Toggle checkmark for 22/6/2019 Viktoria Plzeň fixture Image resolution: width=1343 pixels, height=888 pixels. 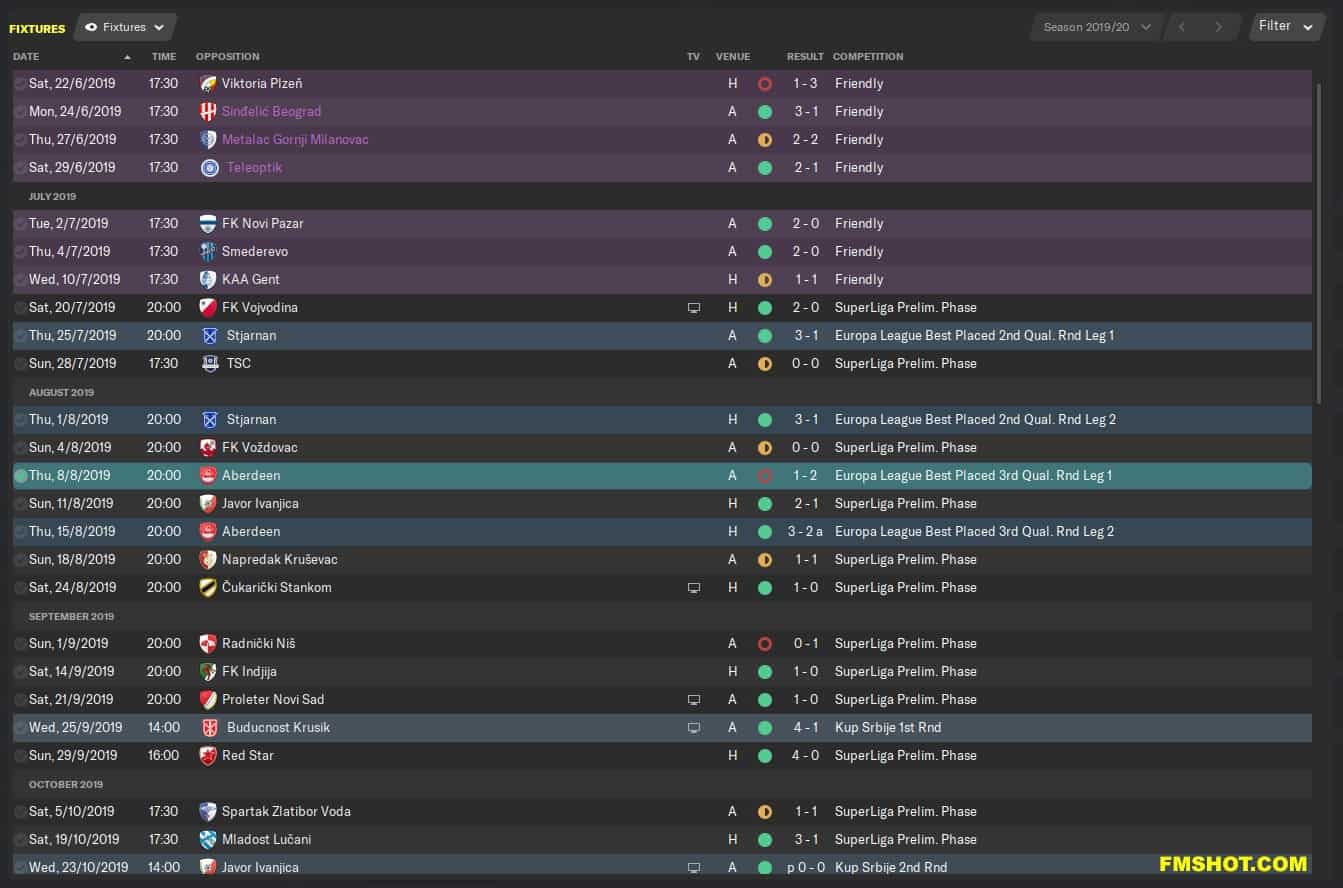[20, 84]
